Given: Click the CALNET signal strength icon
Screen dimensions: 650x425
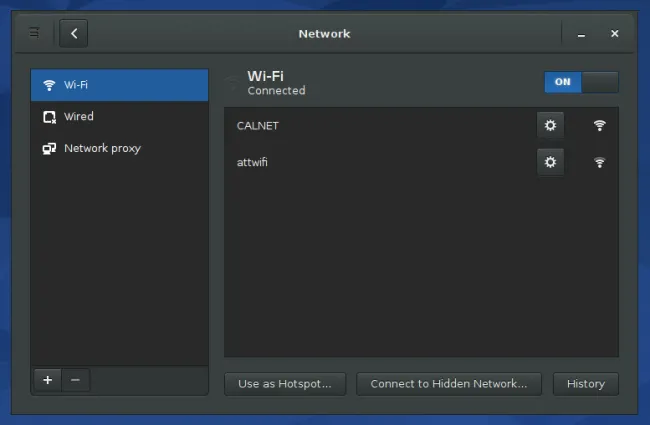Looking at the screenshot, I should click(x=599, y=125).
